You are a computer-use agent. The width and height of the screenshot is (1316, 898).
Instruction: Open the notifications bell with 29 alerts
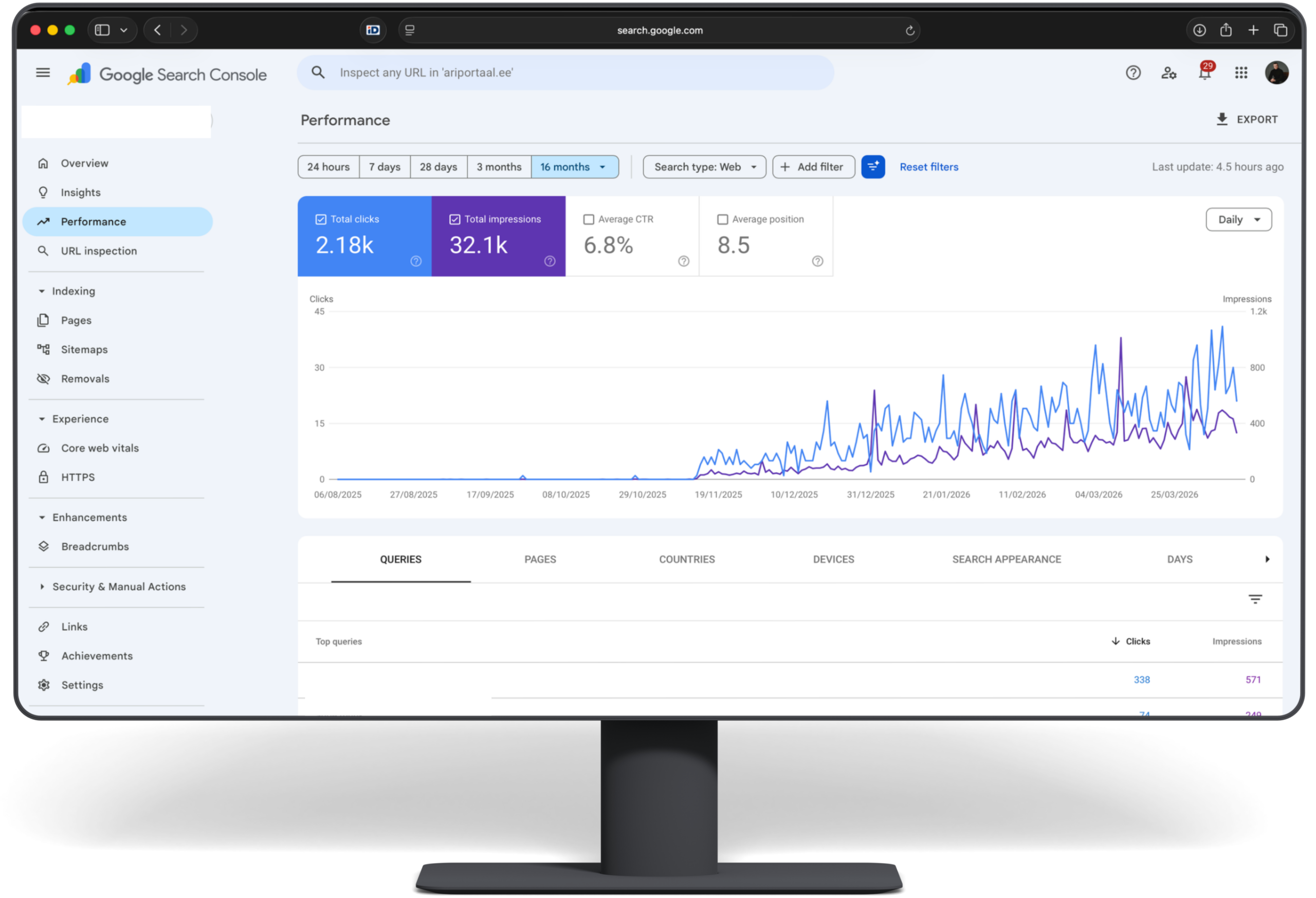[x=1204, y=72]
